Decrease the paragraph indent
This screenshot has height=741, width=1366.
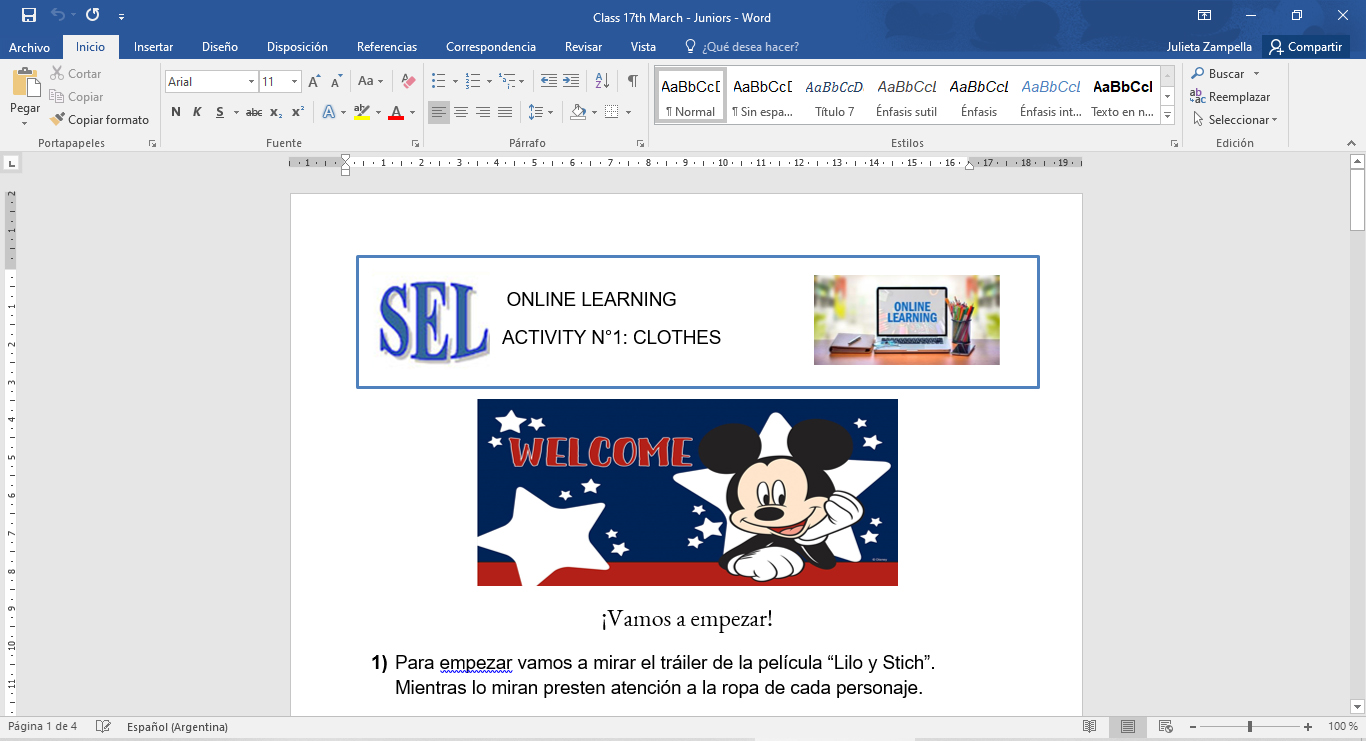click(549, 82)
